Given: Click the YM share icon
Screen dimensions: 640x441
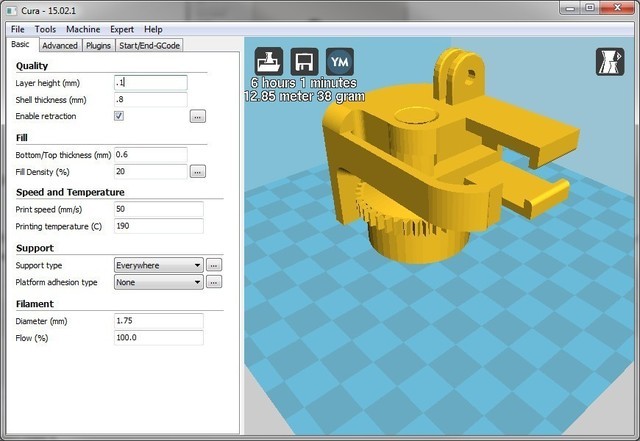Looking at the screenshot, I should point(340,62).
